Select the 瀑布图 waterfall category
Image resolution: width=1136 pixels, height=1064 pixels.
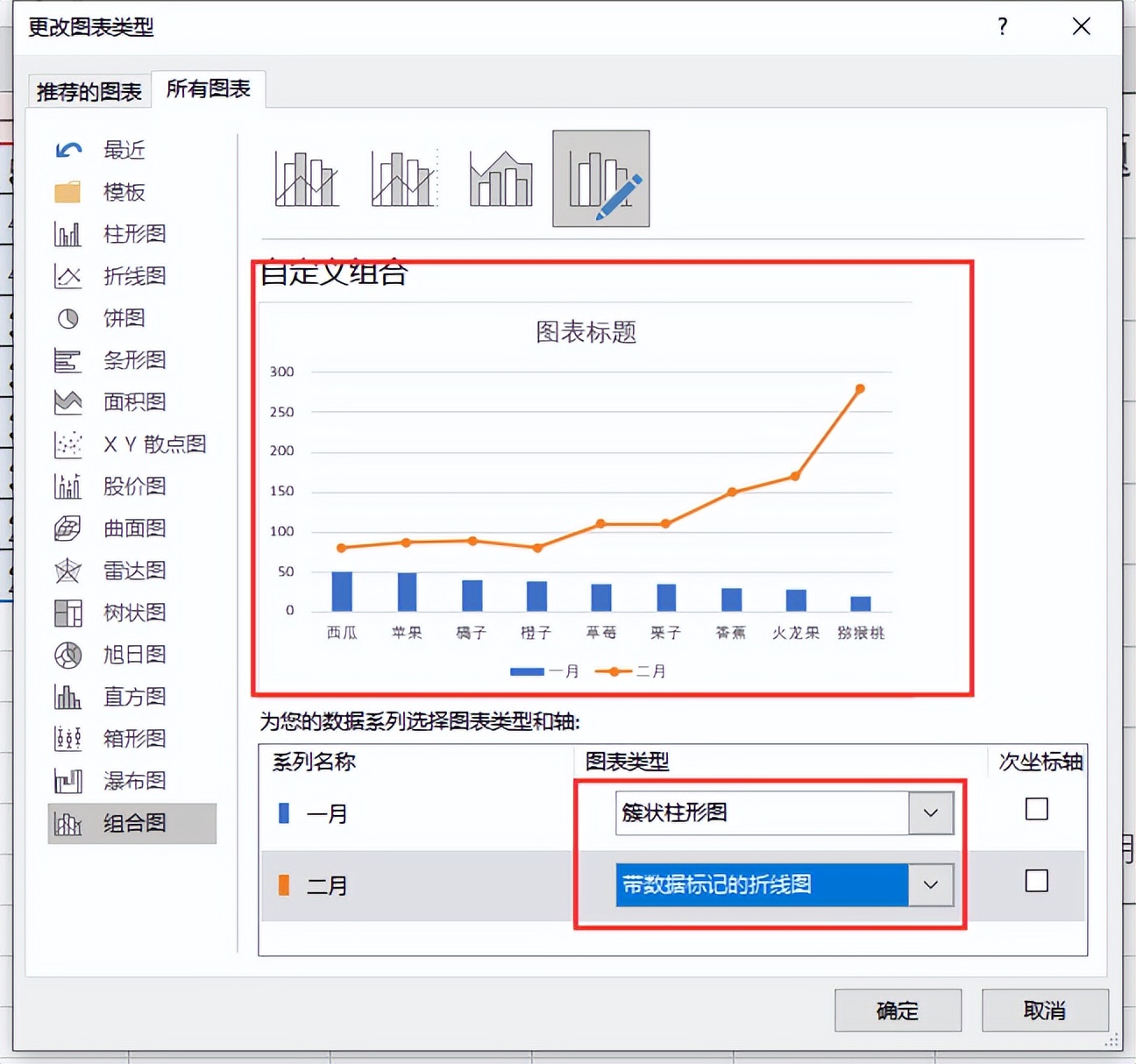(134, 781)
